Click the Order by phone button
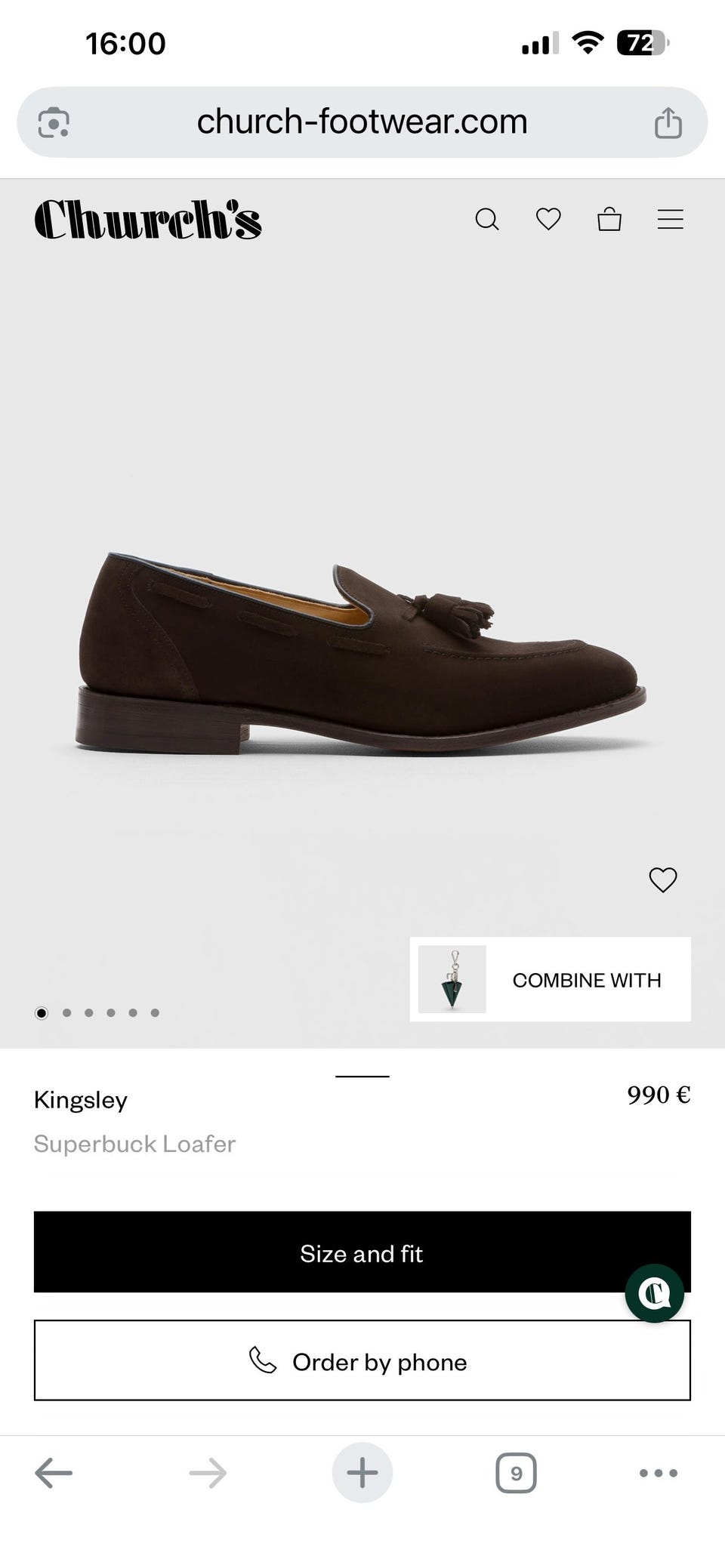725x1568 pixels. tap(362, 1360)
